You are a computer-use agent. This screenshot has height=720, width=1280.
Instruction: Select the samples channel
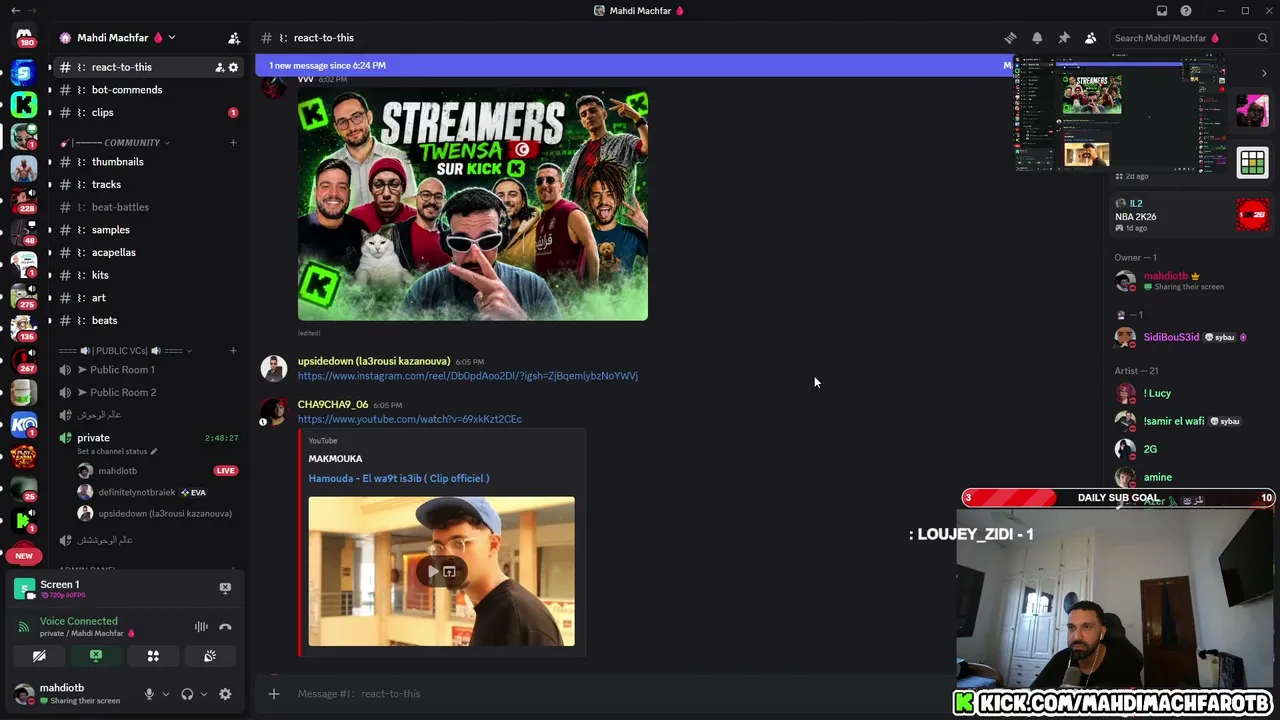(149, 230)
